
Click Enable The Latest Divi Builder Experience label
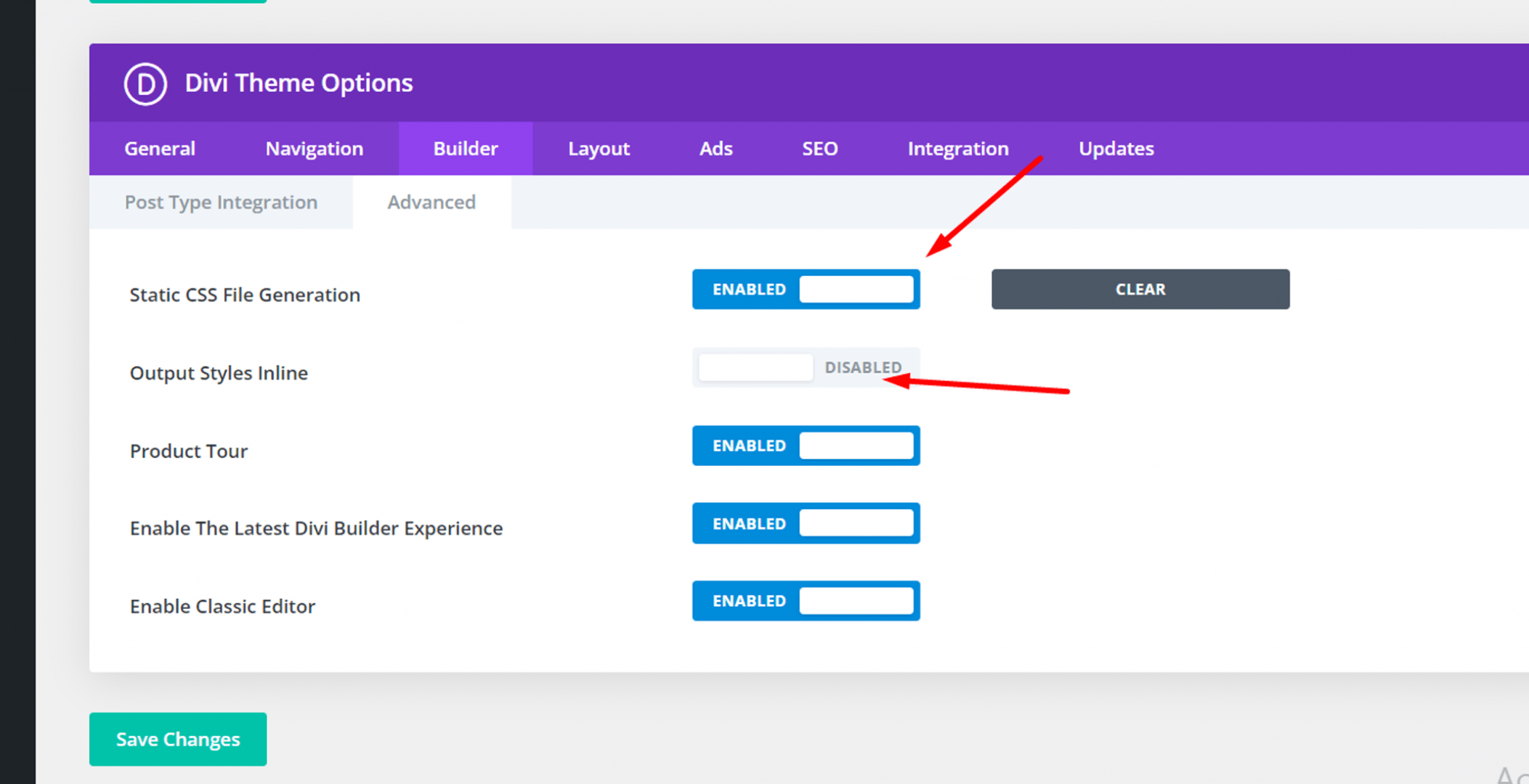click(x=316, y=528)
